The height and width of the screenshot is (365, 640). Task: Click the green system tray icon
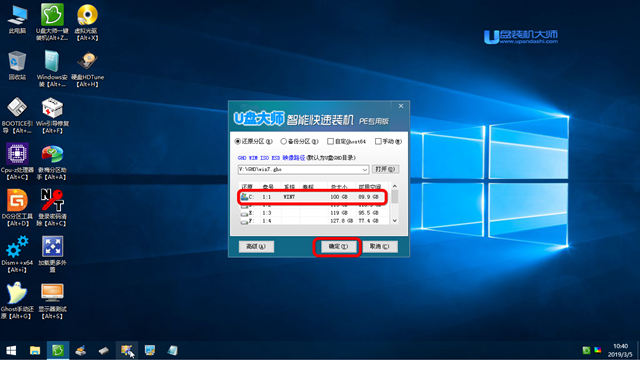(586, 350)
